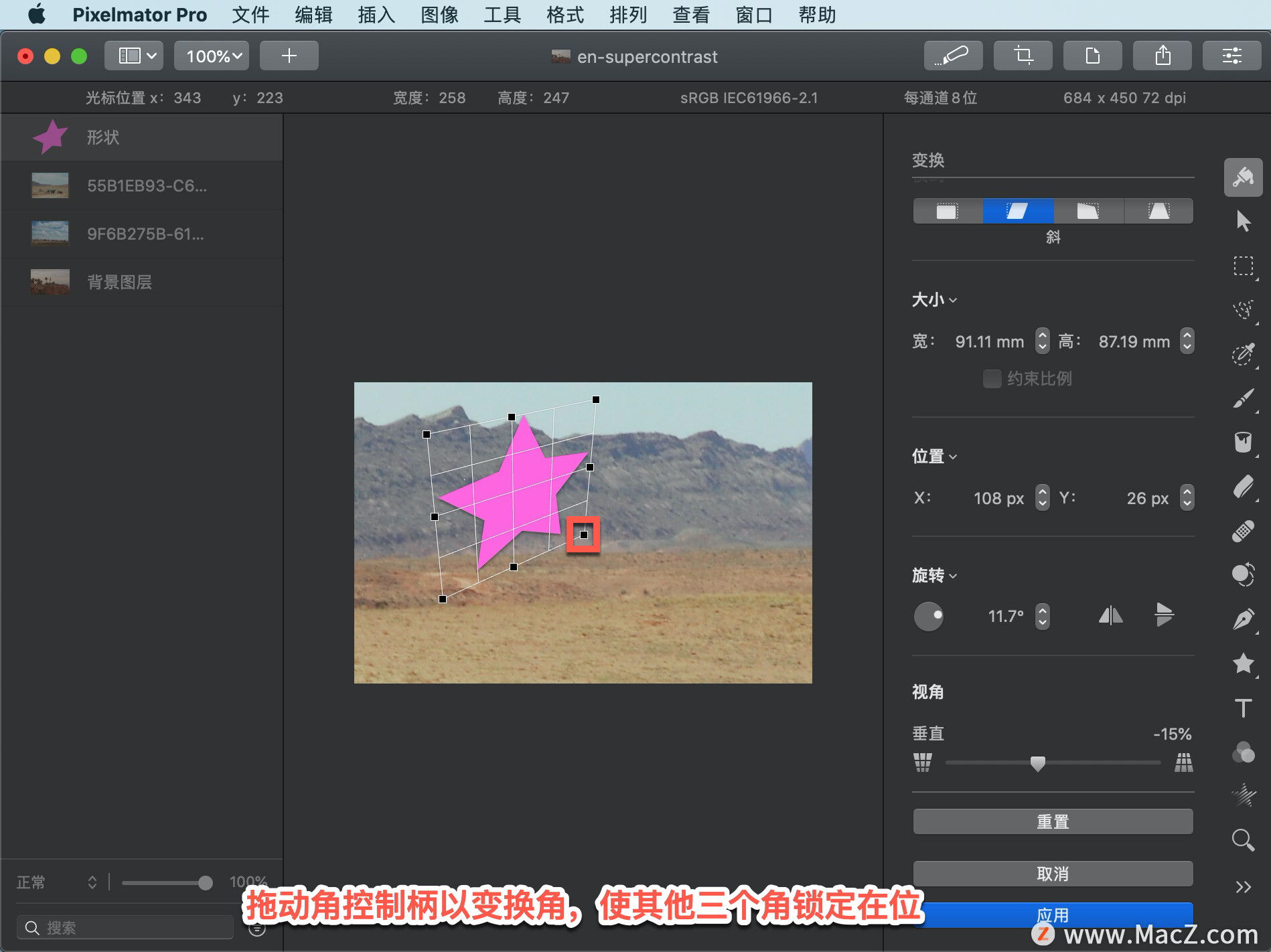
Task: Click the Y position stepper
Action: (x=1187, y=497)
